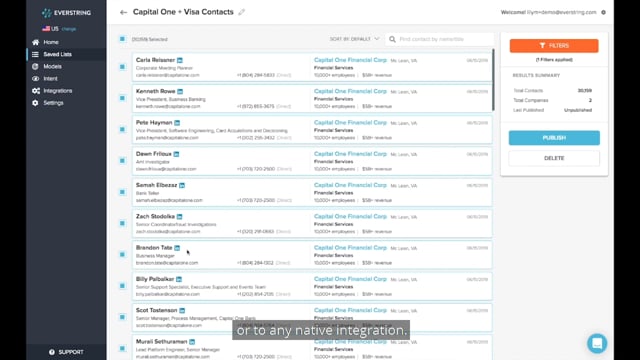Open Capital One Financial Corp link for Carla Reissner
This screenshot has width=640, height=360.
(350, 60)
